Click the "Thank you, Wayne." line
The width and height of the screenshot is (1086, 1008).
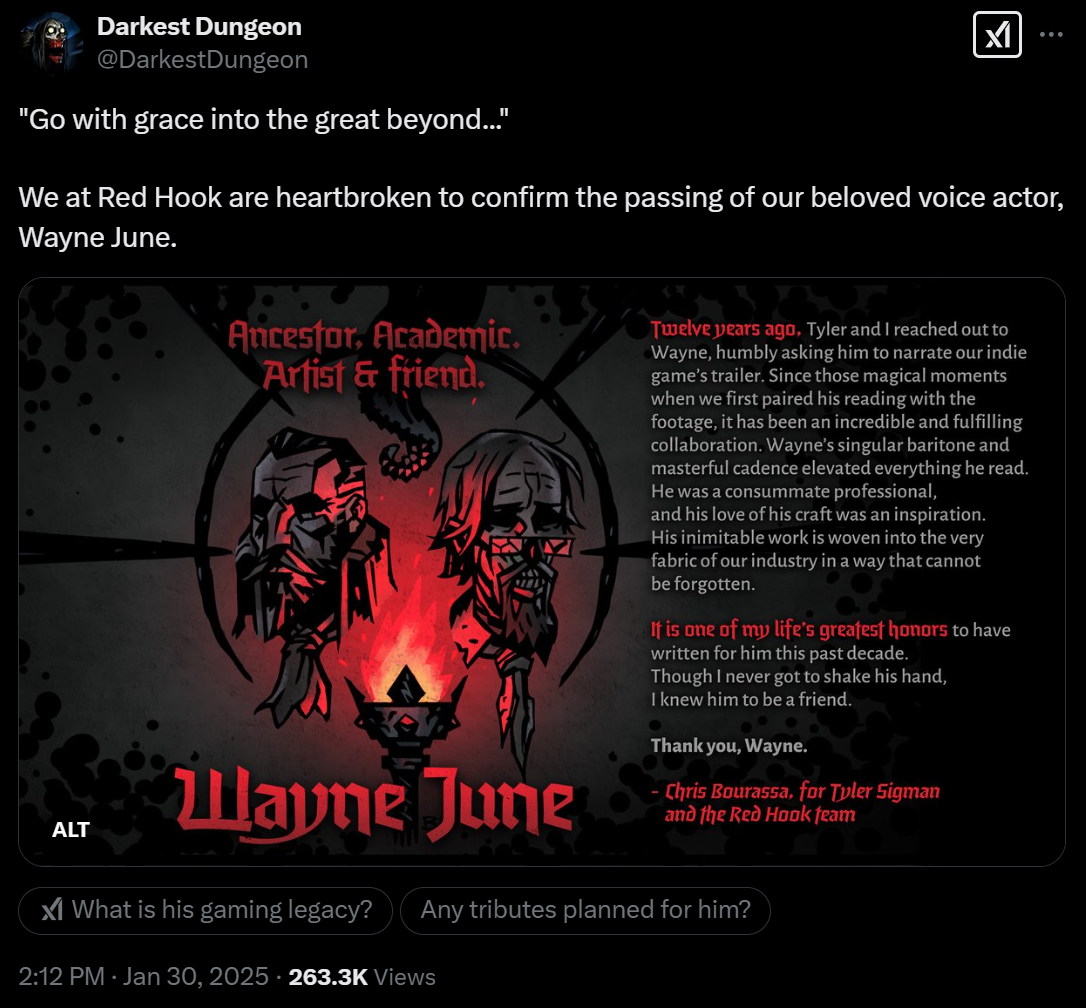[729, 746]
